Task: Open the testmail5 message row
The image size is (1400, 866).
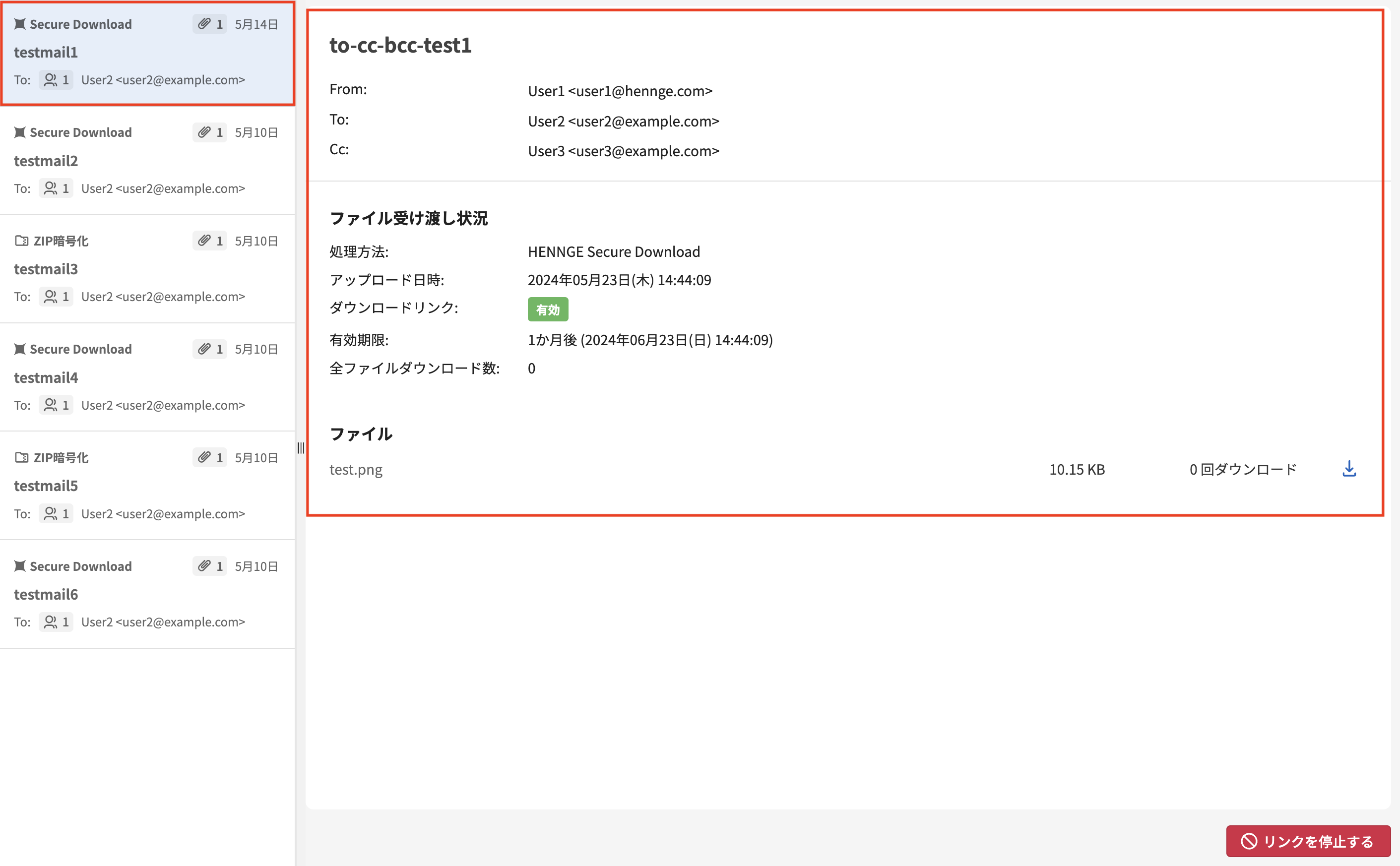Action: pyautogui.click(x=148, y=486)
